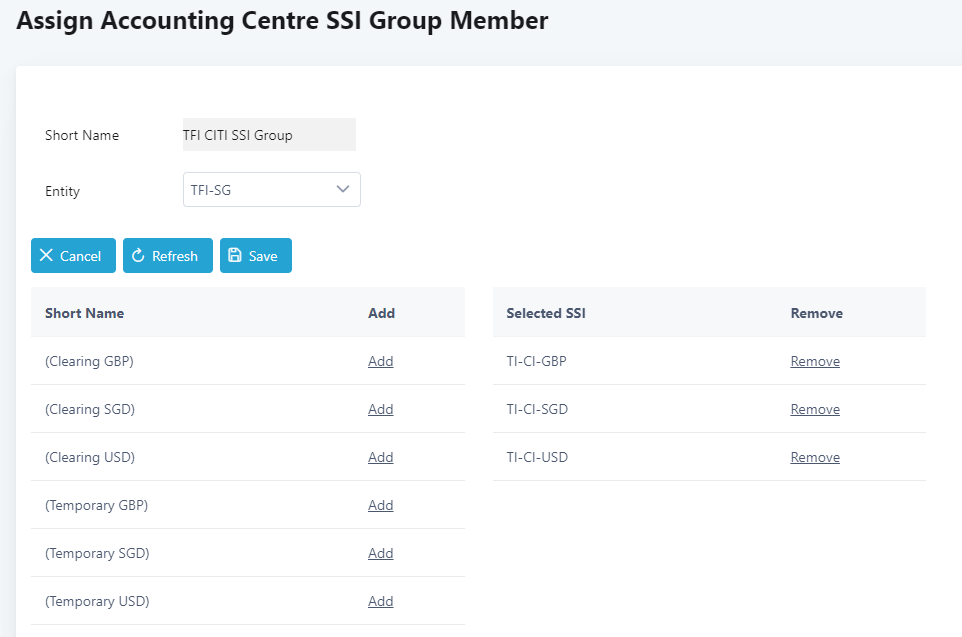Click the circular arrow Refresh icon
The image size is (962, 637).
(138, 255)
